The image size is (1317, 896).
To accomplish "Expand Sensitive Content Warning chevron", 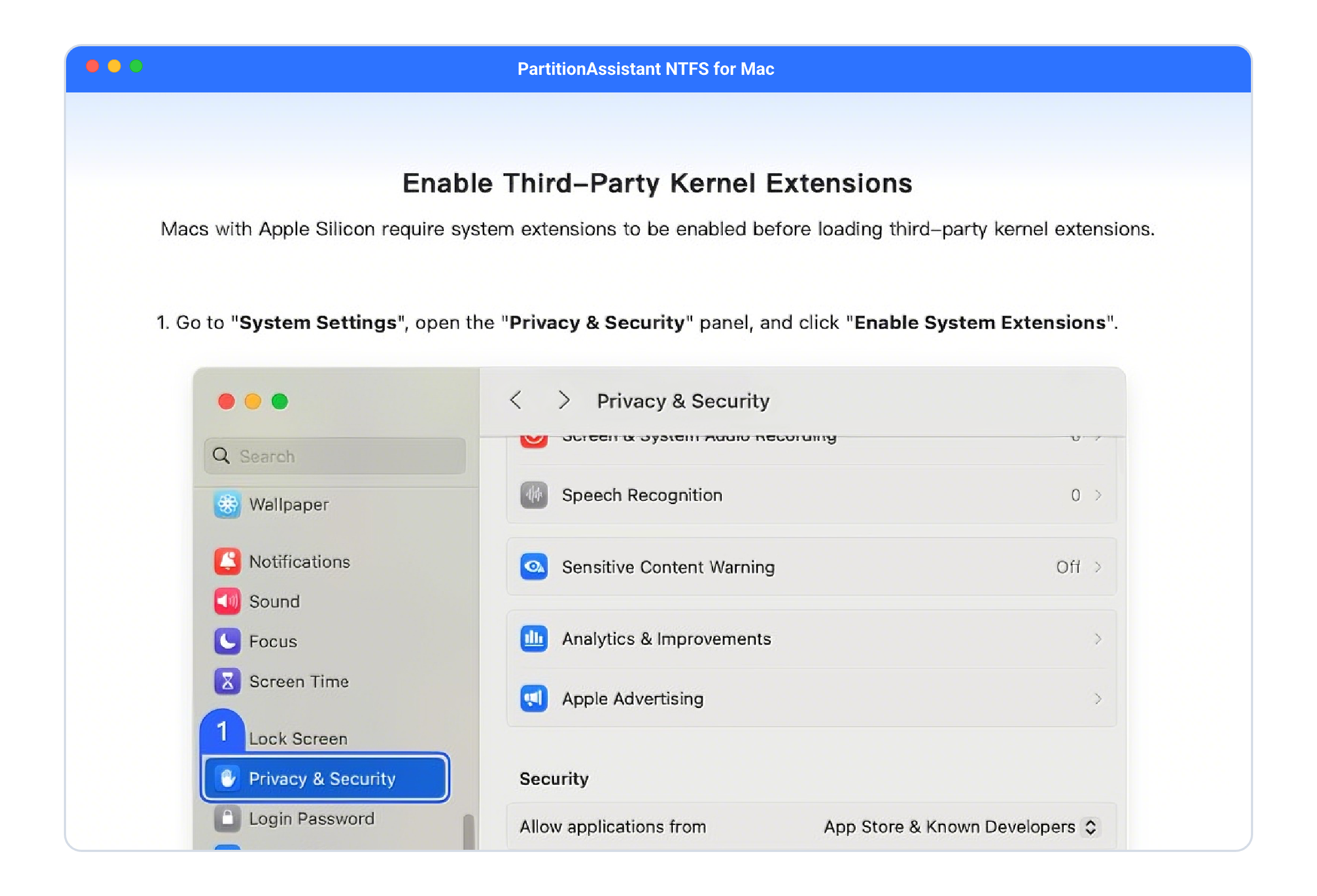I will (1098, 566).
